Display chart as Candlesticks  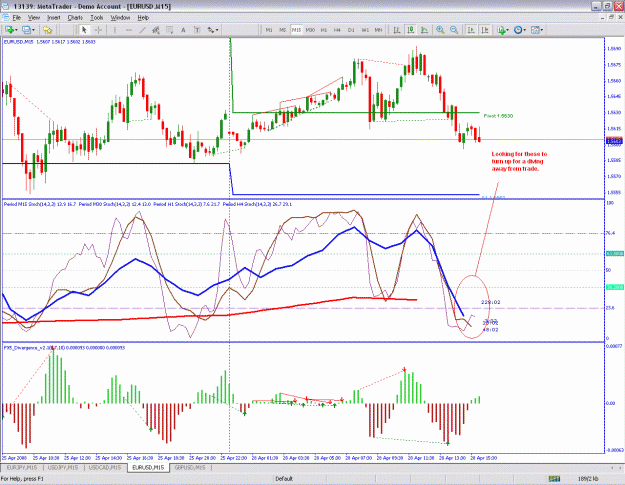pyautogui.click(x=411, y=30)
